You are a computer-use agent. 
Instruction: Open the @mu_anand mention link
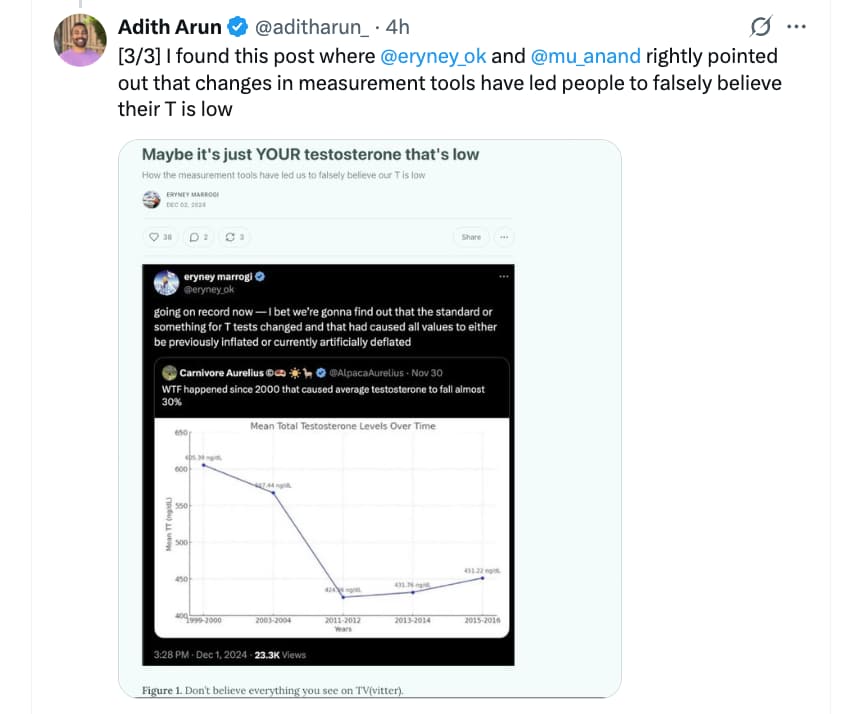pyautogui.click(x=586, y=56)
